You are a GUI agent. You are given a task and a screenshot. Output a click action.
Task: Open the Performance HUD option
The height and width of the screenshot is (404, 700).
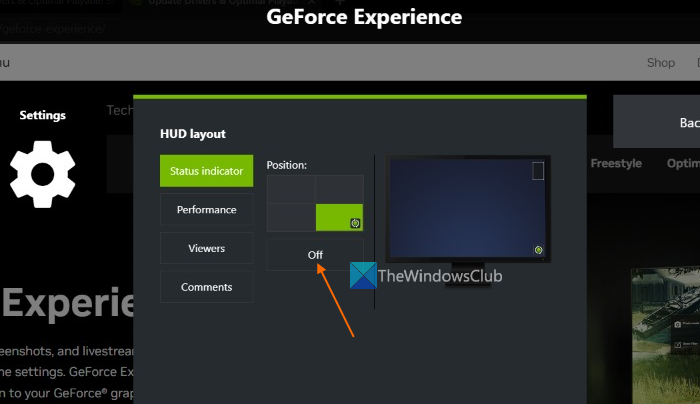(206, 209)
